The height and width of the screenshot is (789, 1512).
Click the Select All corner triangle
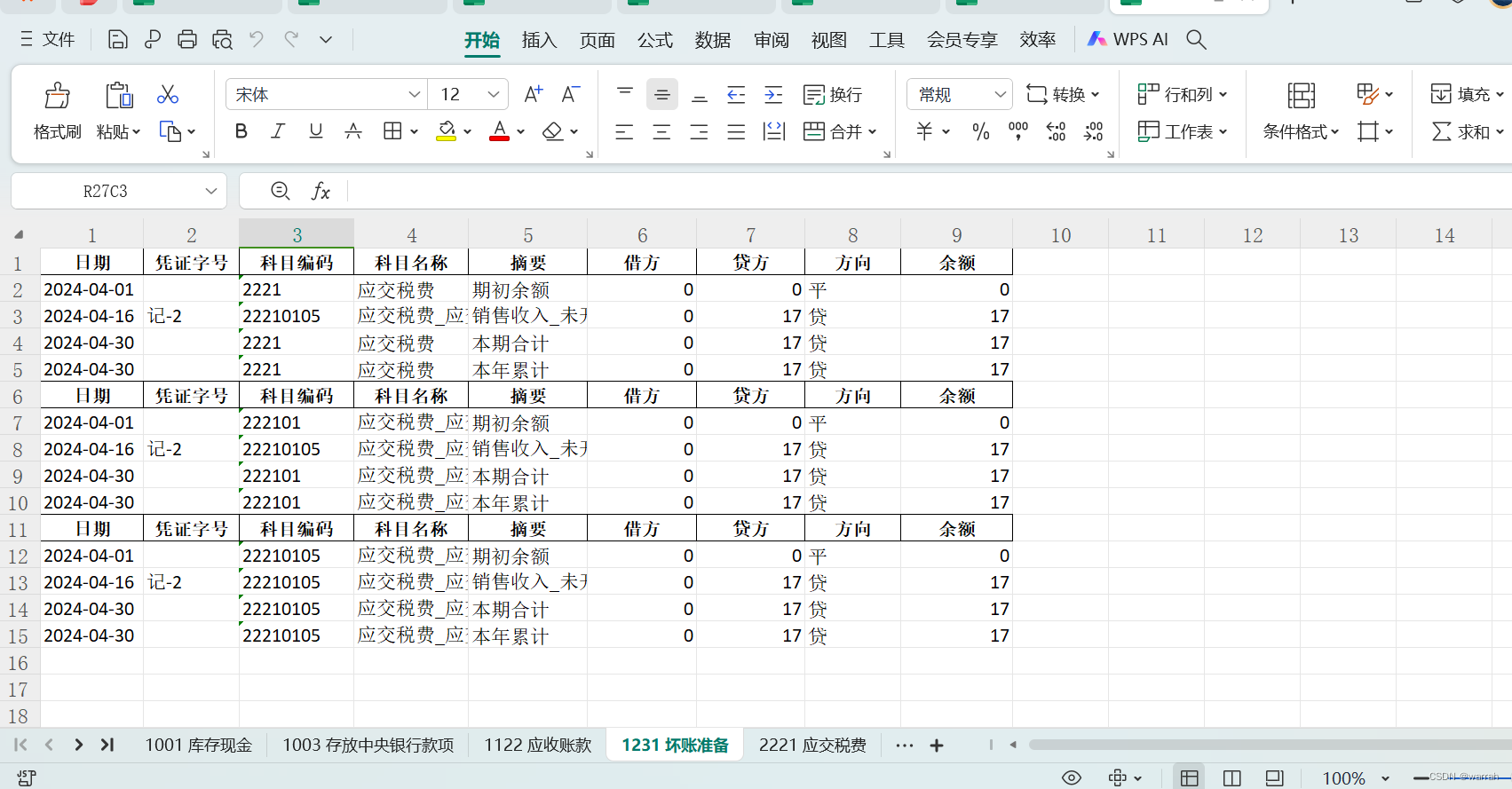click(19, 235)
